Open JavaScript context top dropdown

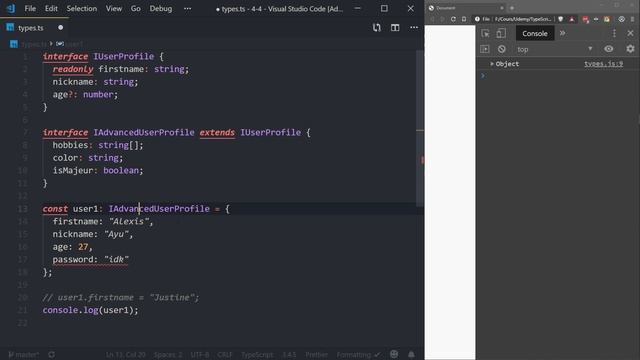(x=554, y=49)
